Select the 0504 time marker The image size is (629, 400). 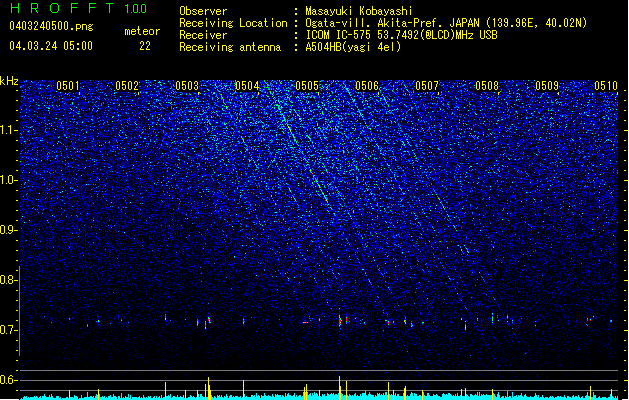tap(247, 86)
